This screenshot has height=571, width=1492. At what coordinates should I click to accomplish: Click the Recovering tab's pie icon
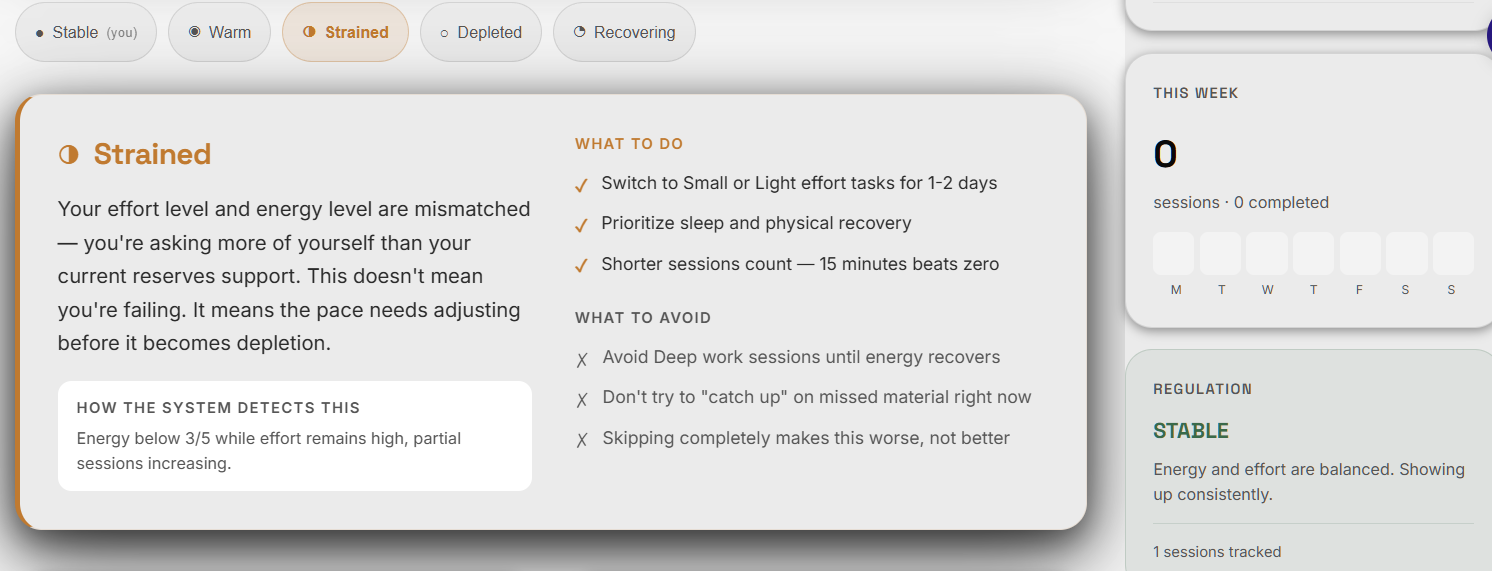pyautogui.click(x=579, y=32)
